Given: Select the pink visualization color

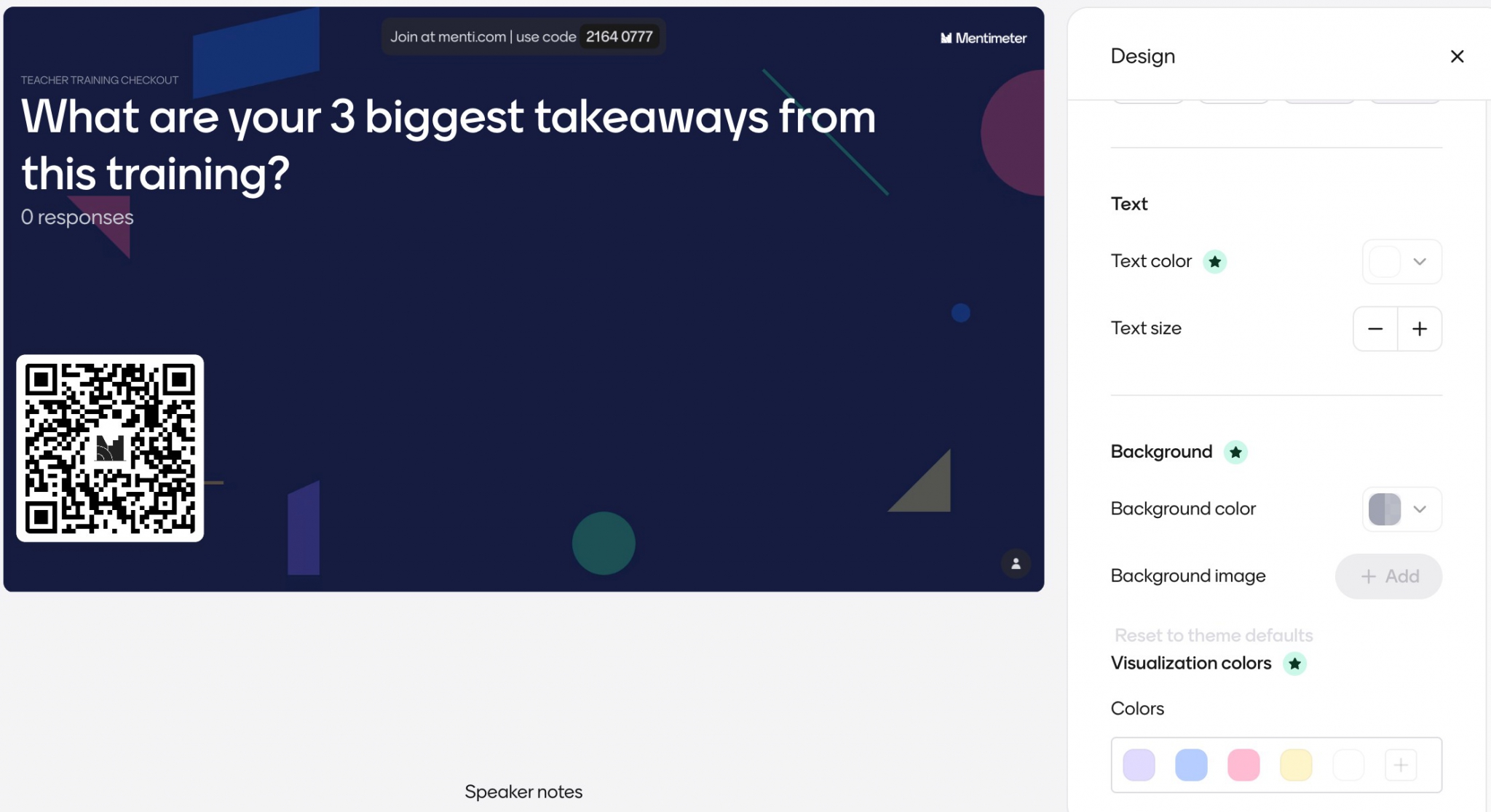Looking at the screenshot, I should (x=1243, y=765).
